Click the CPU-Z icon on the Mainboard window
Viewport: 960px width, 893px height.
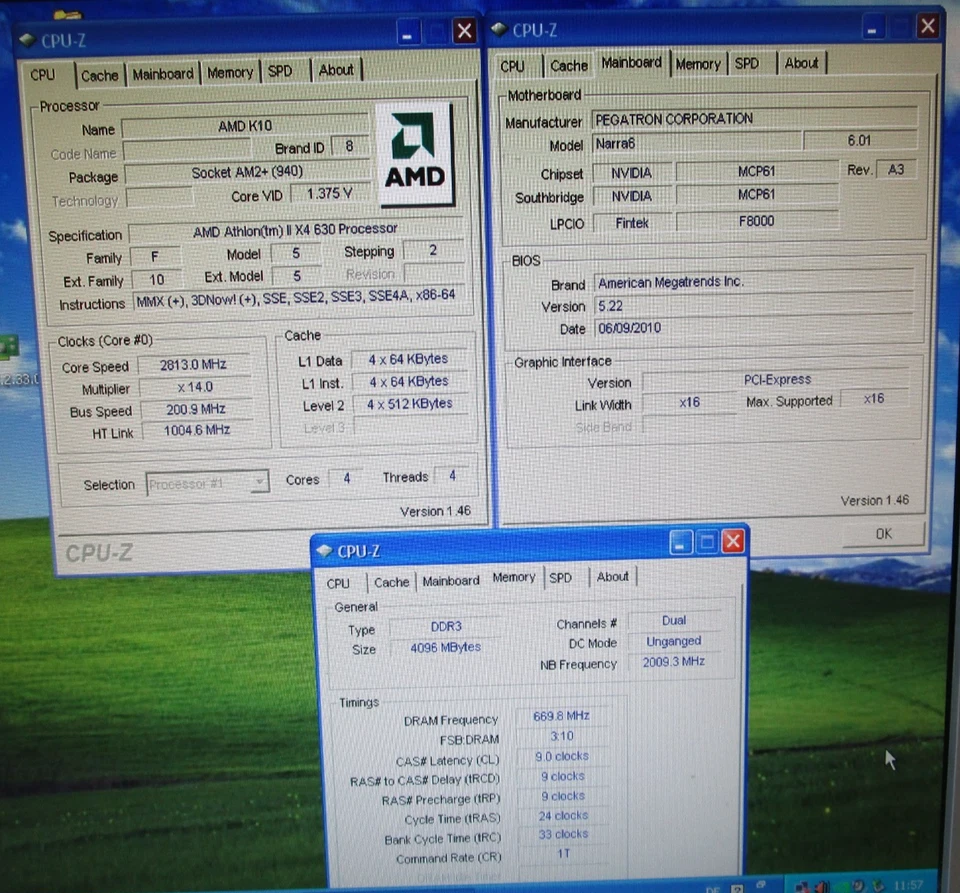click(498, 30)
